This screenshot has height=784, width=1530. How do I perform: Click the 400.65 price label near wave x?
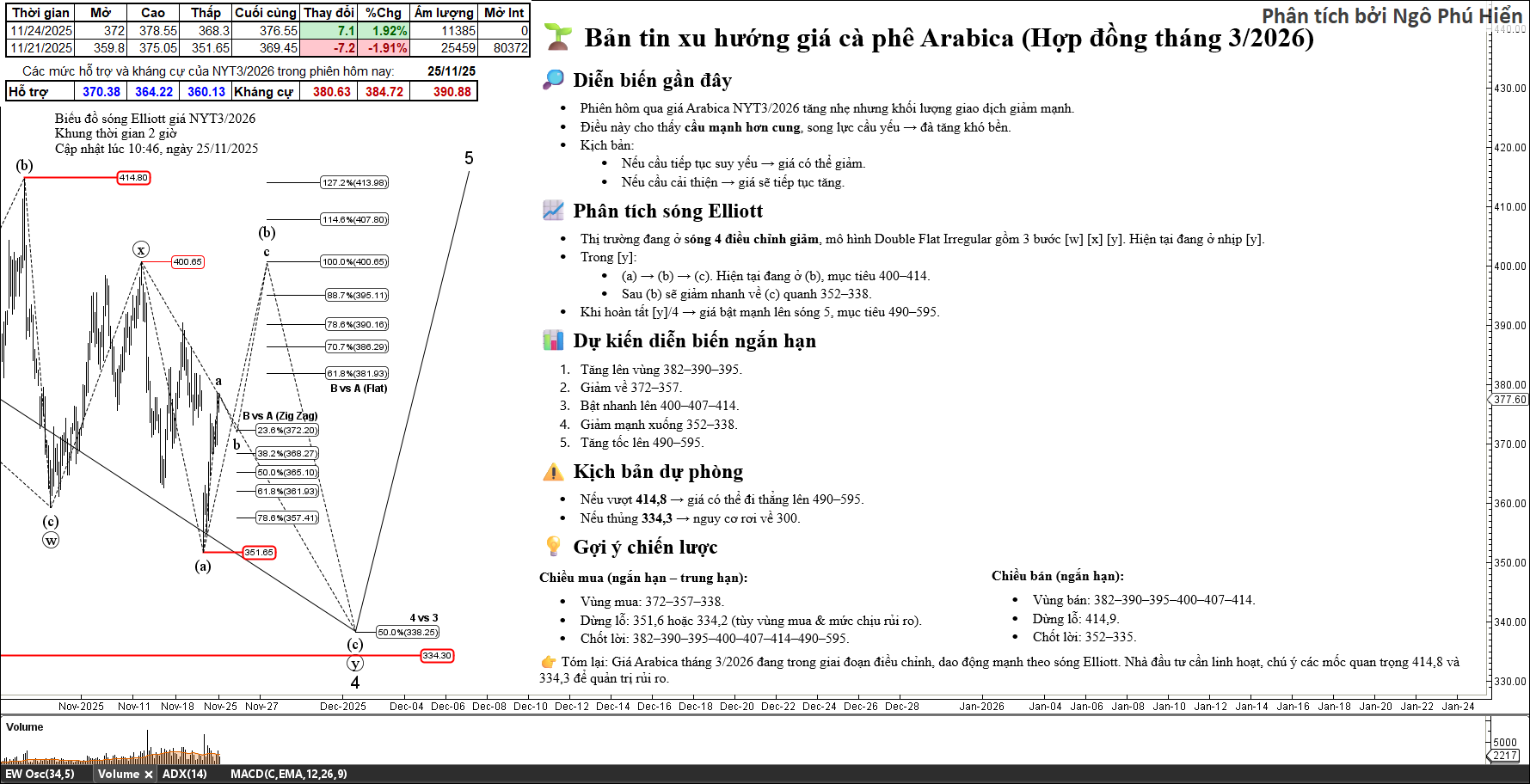pyautogui.click(x=187, y=262)
